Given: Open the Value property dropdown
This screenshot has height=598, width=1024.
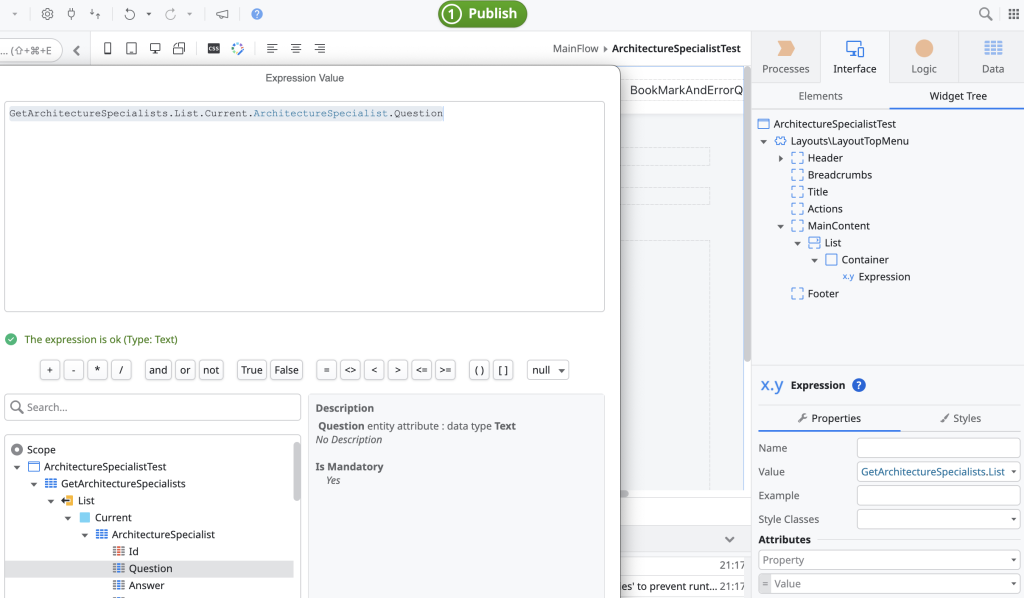Looking at the screenshot, I should tap(1015, 471).
